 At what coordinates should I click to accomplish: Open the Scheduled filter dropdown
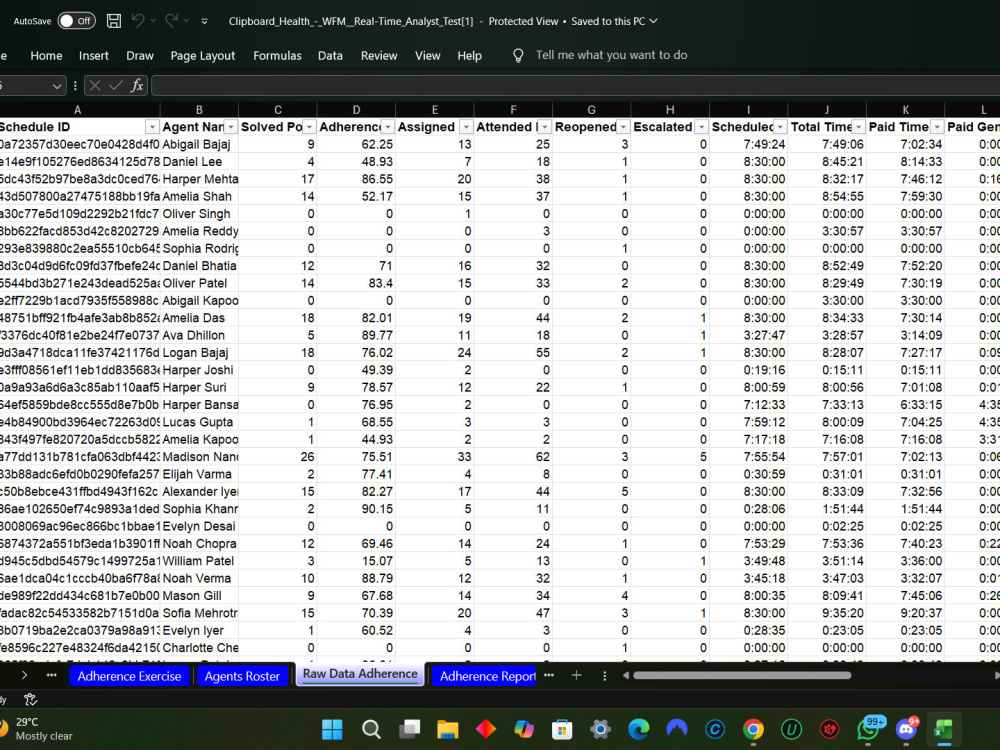click(x=780, y=127)
